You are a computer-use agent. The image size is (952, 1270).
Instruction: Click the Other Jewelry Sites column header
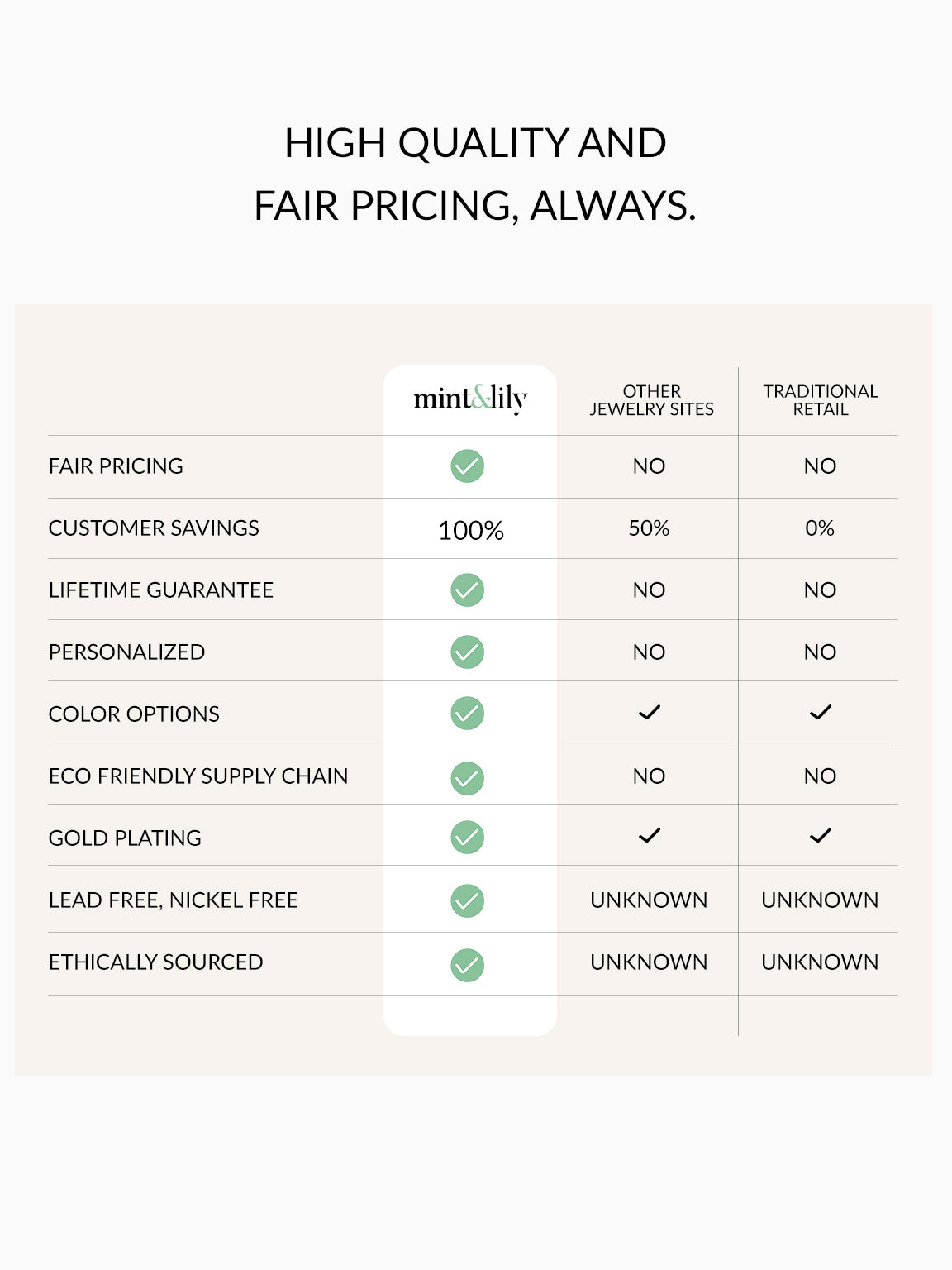651,400
